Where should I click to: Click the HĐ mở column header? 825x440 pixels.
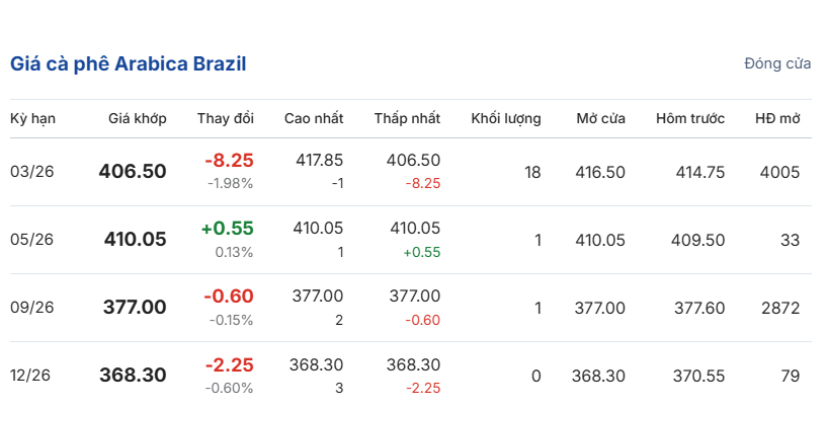777,118
